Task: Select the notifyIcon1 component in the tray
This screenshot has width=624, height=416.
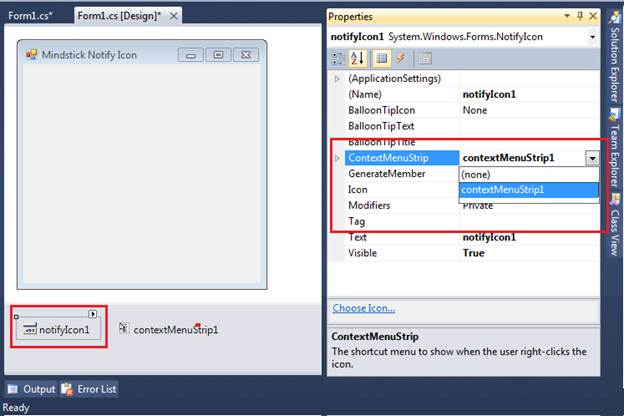Action: [x=59, y=329]
